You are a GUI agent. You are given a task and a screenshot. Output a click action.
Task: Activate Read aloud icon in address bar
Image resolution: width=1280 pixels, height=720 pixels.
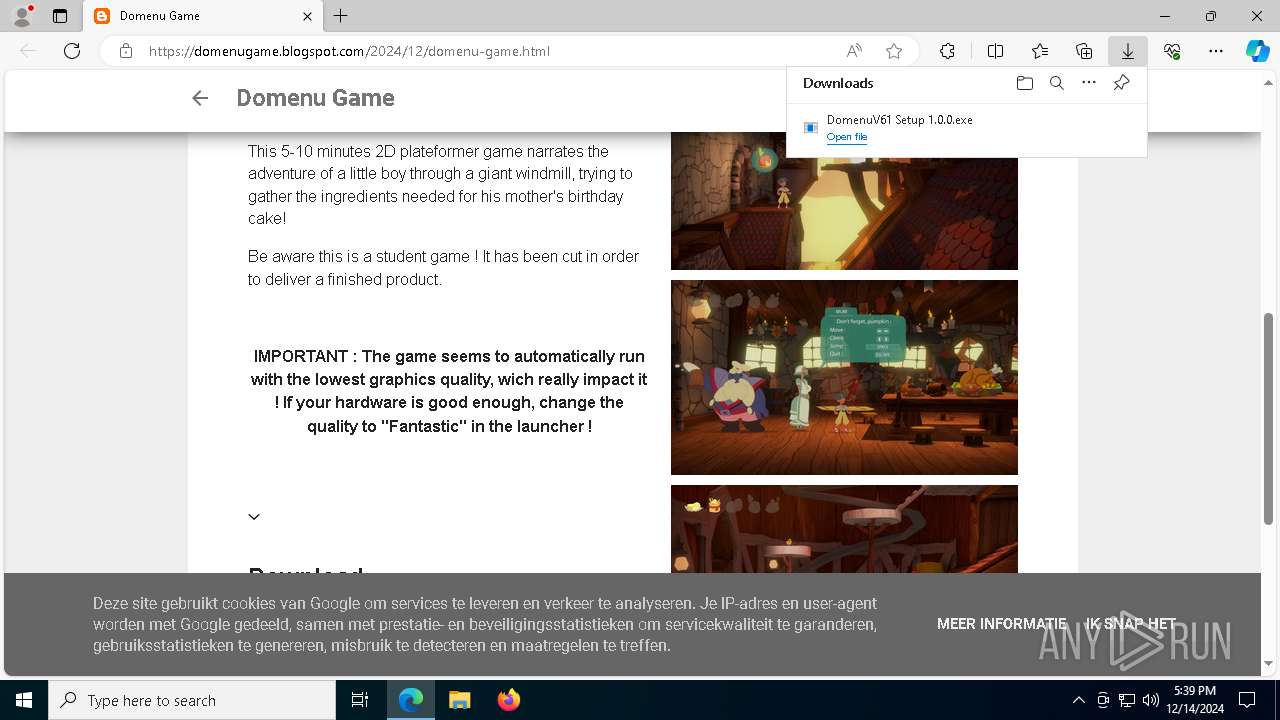click(x=854, y=51)
